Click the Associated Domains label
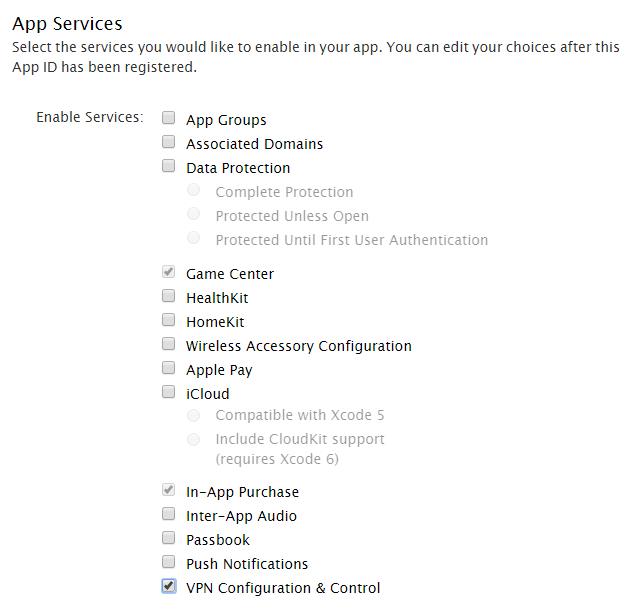This screenshot has width=633, height=607. coord(254,144)
